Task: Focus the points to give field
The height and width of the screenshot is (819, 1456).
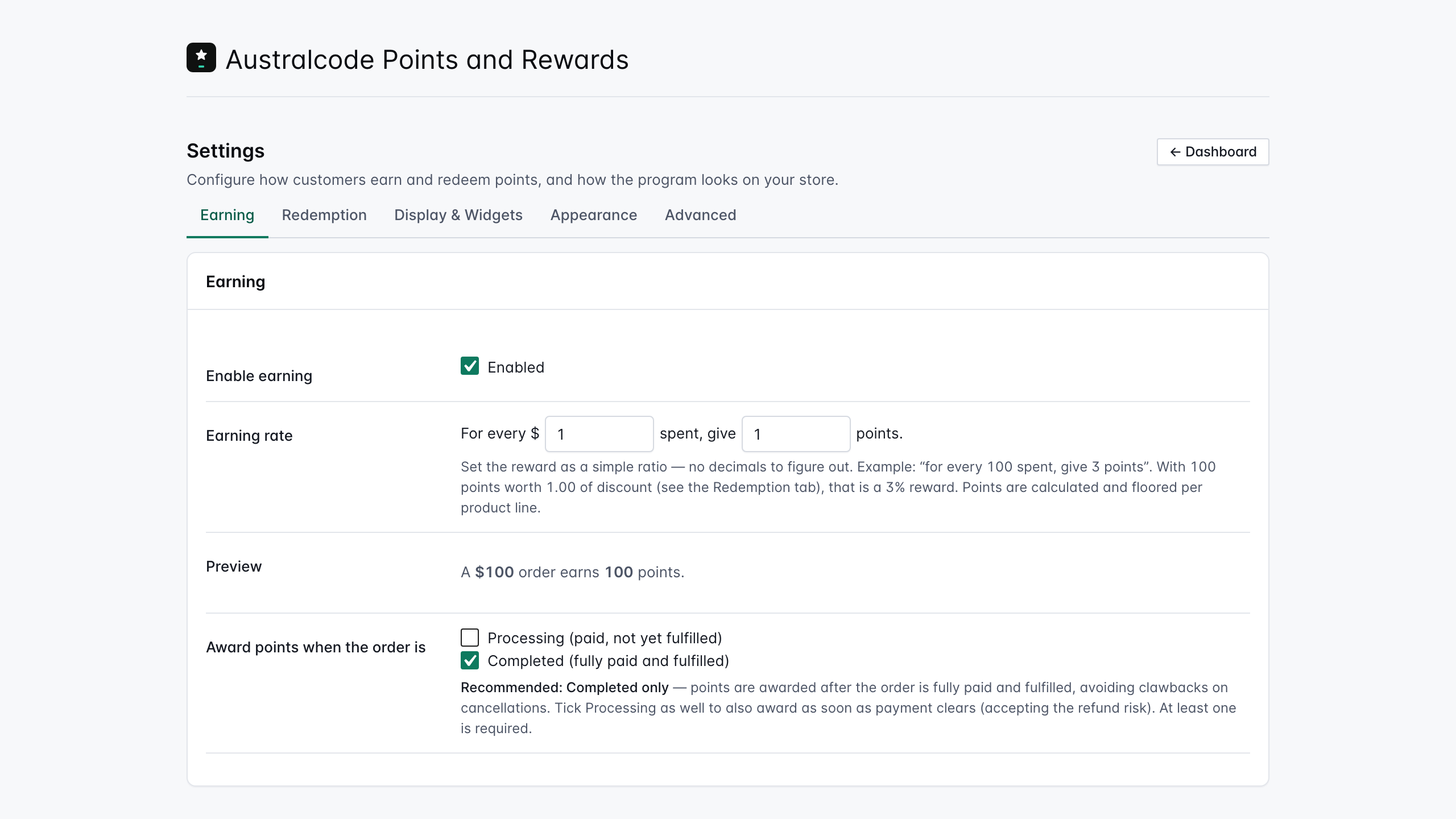Action: tap(796, 434)
